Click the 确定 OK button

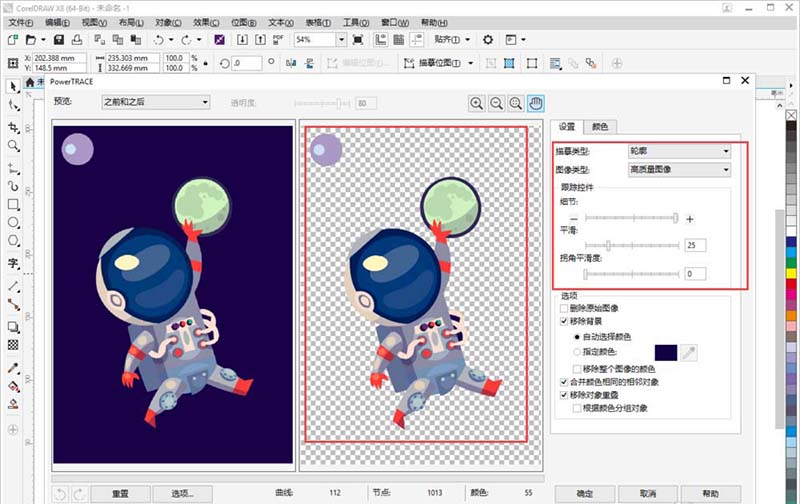(585, 493)
